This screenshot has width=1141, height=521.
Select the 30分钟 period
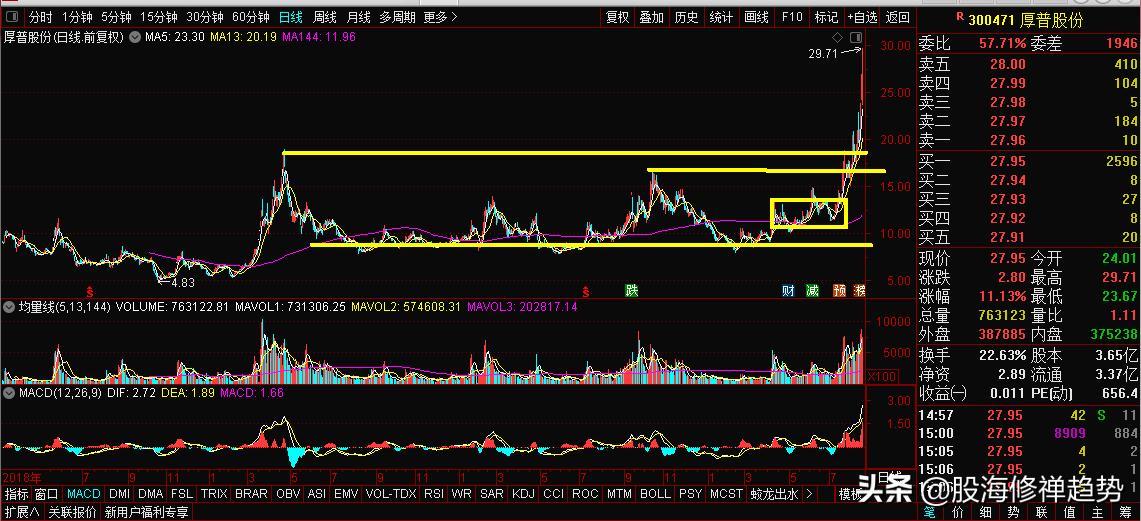[x=204, y=17]
